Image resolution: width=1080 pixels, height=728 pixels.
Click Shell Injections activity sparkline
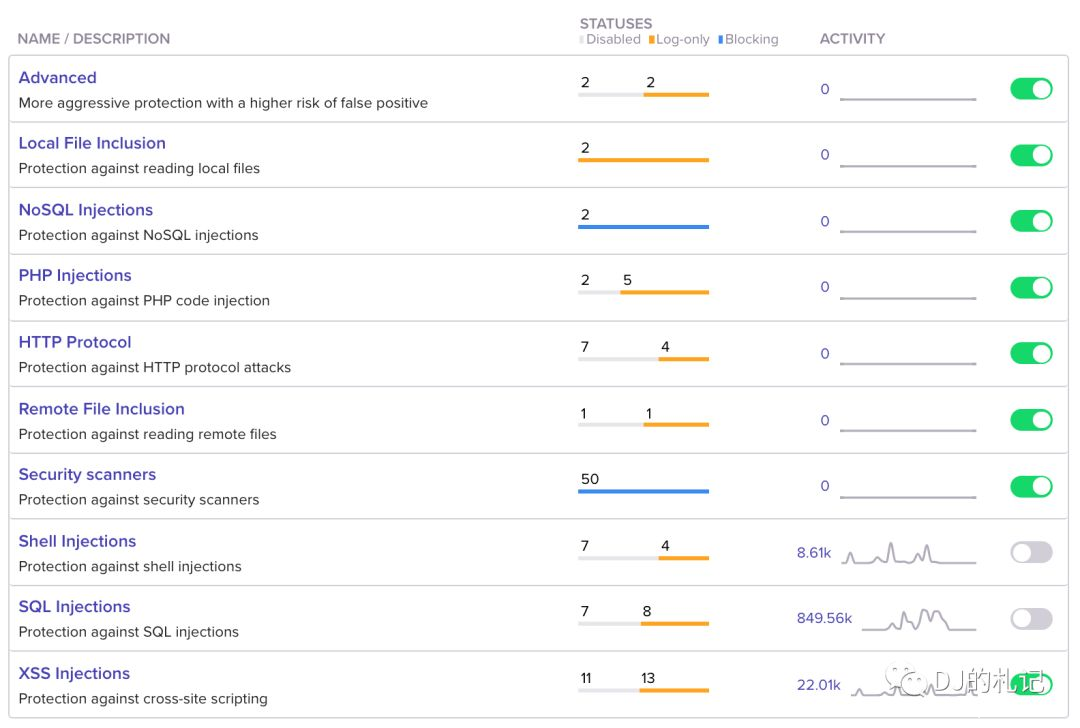click(908, 554)
